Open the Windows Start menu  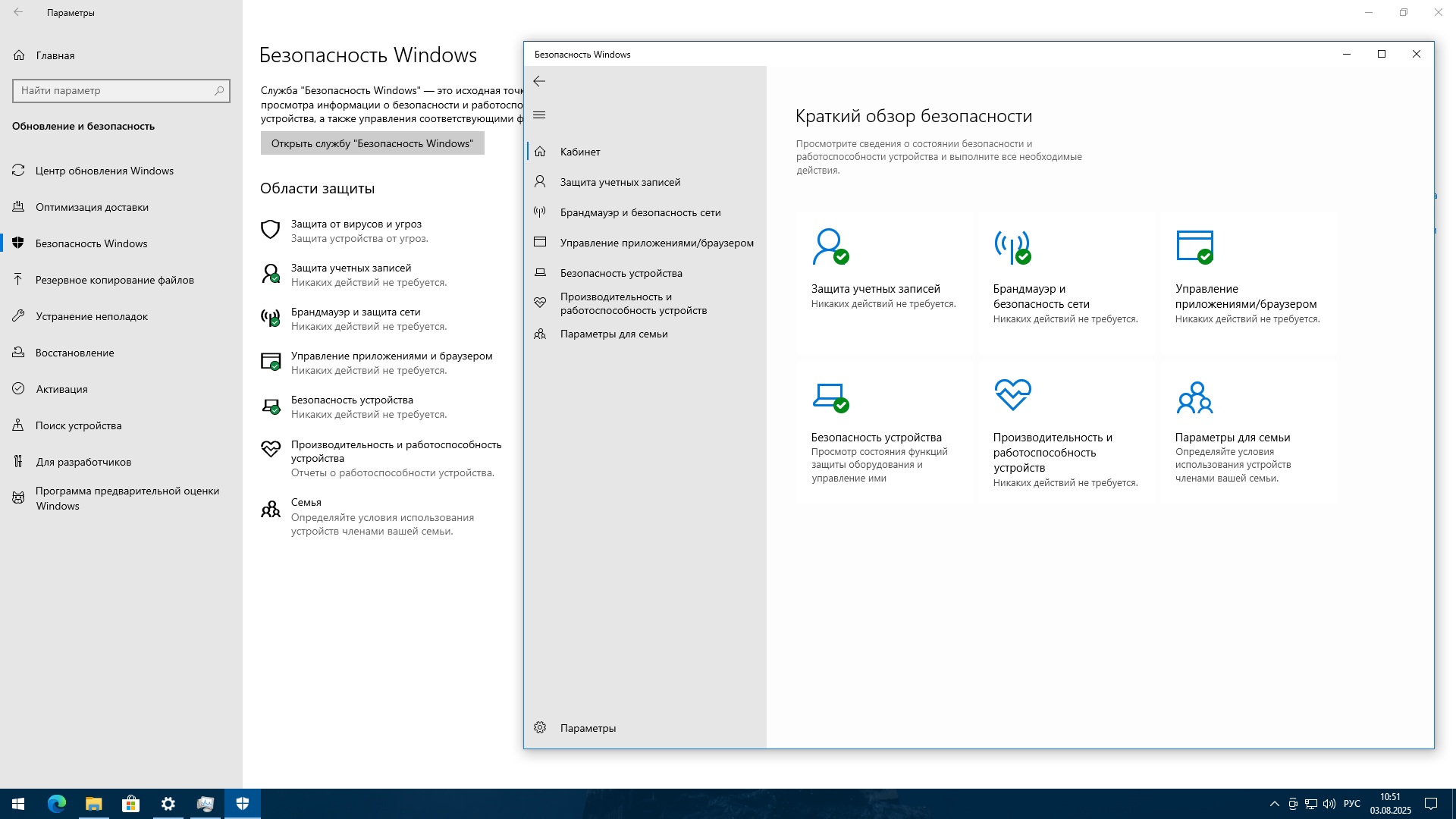[x=18, y=804]
